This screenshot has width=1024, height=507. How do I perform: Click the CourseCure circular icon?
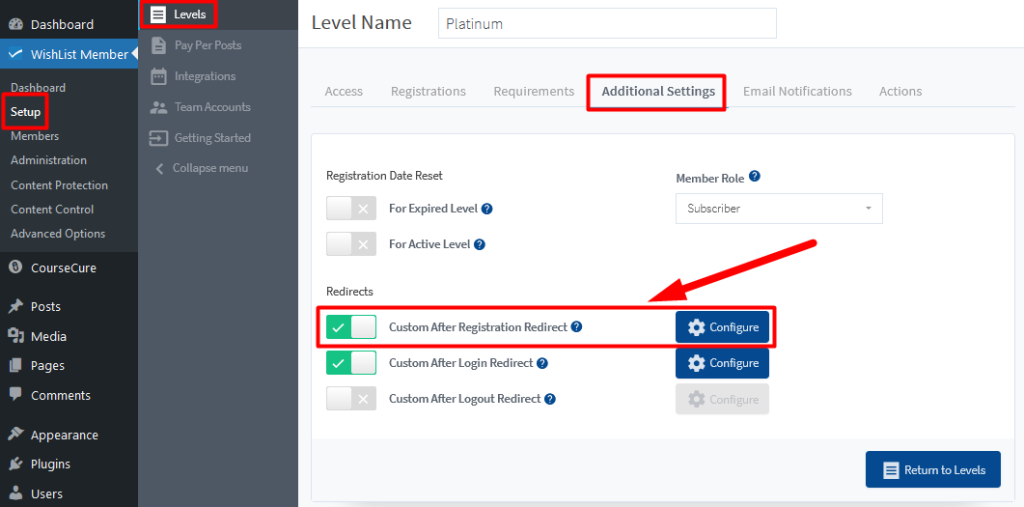[16, 268]
